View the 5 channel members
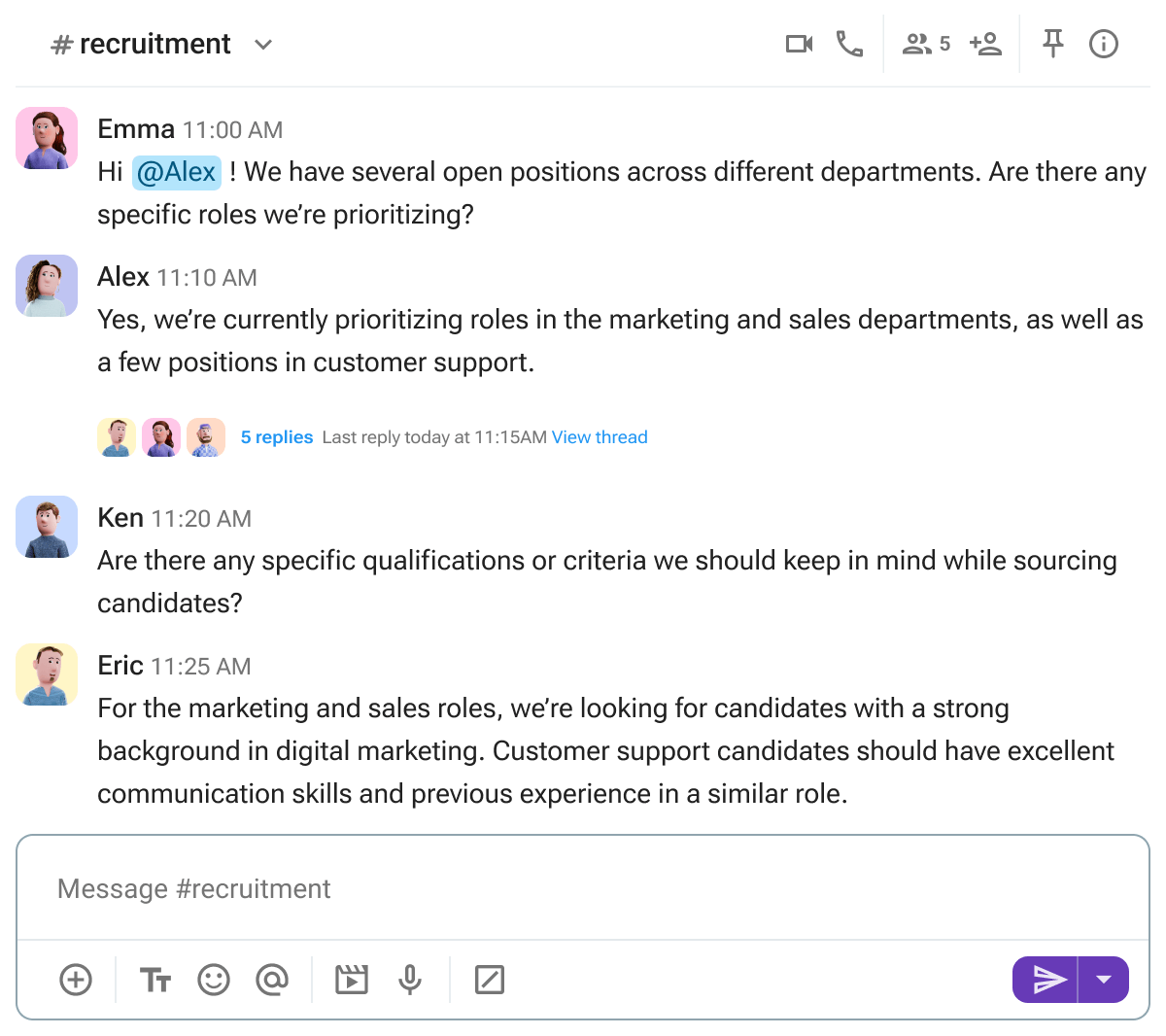 [x=925, y=43]
